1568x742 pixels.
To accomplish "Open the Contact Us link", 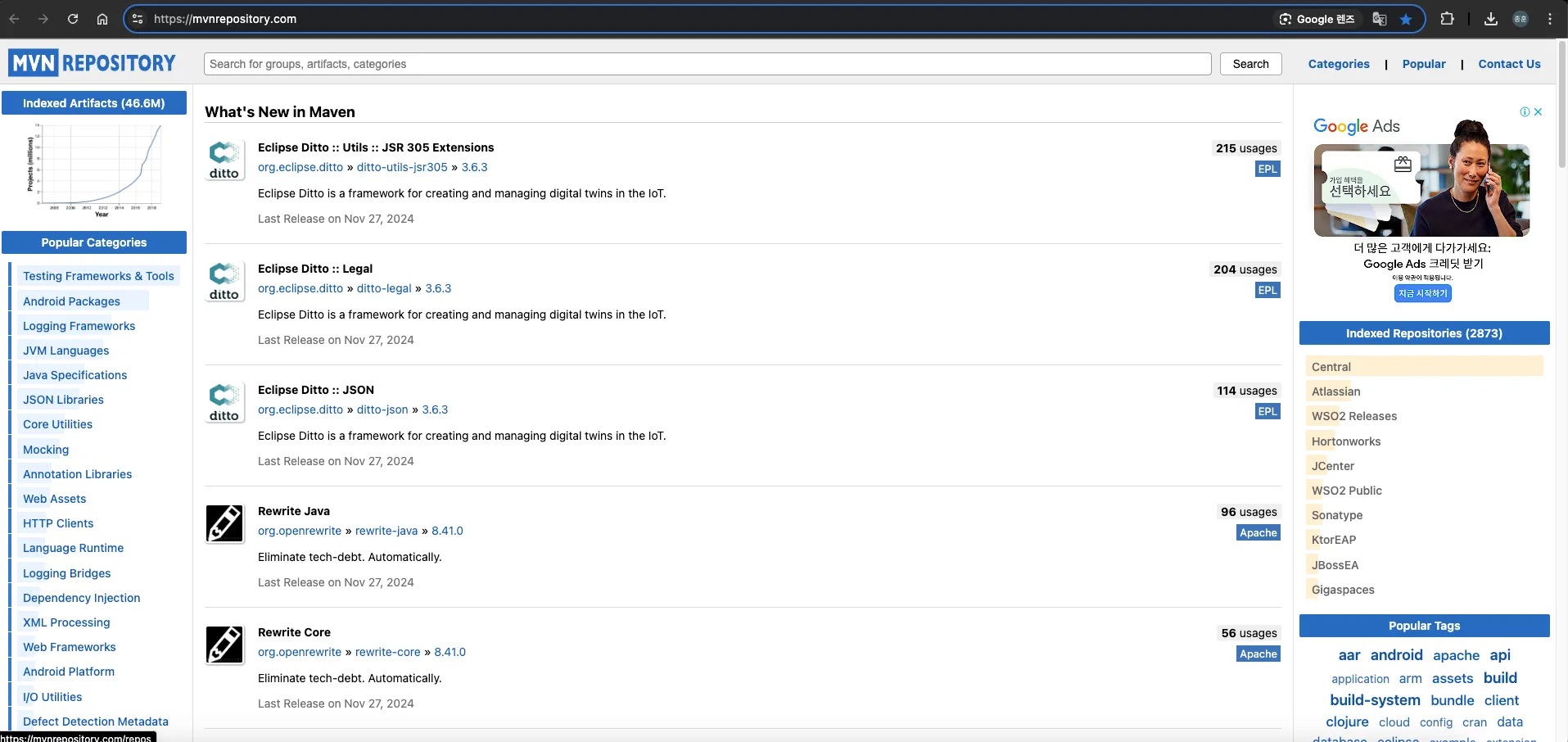I will [1509, 64].
